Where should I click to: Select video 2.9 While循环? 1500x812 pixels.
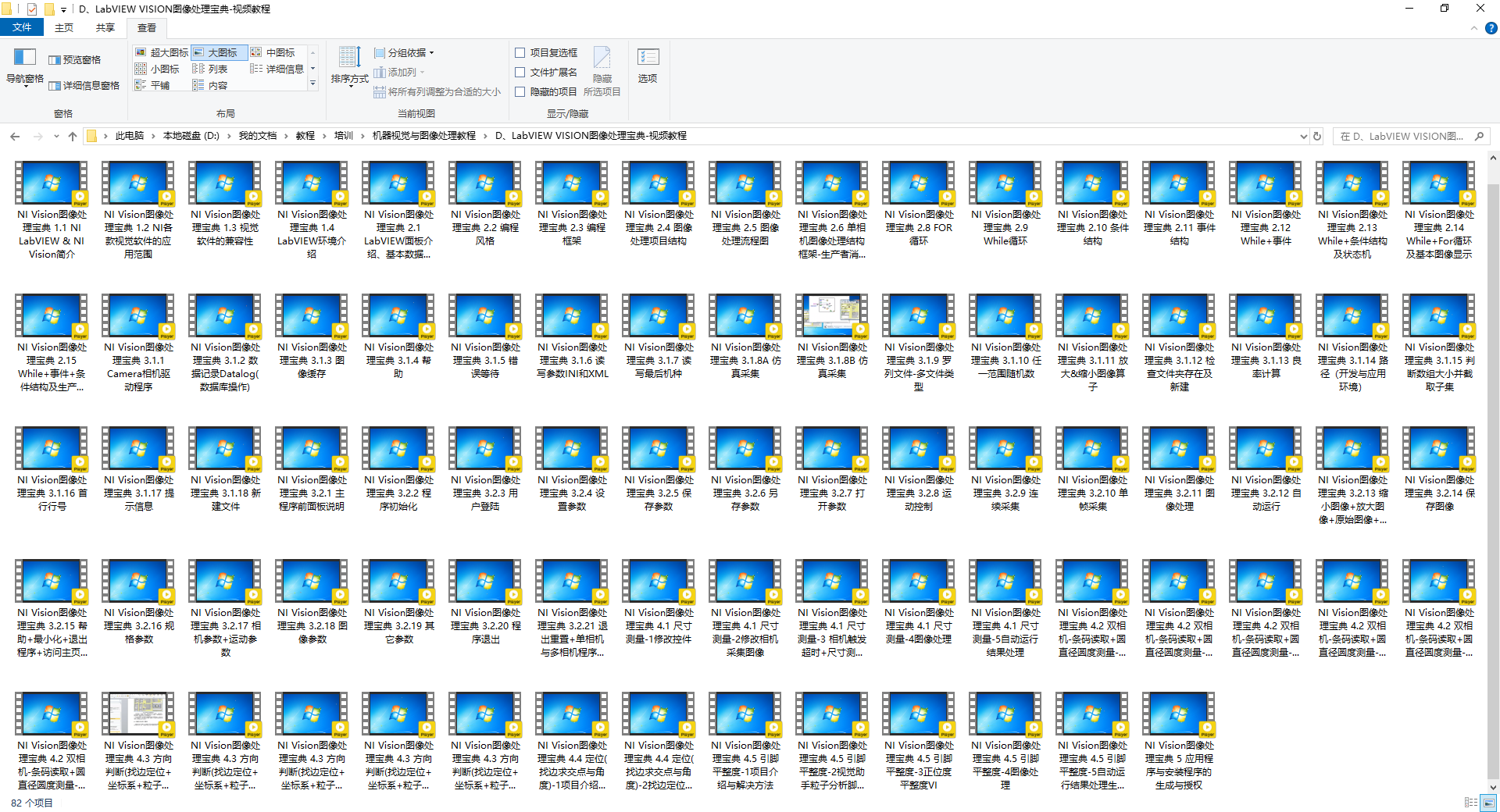point(1005,205)
